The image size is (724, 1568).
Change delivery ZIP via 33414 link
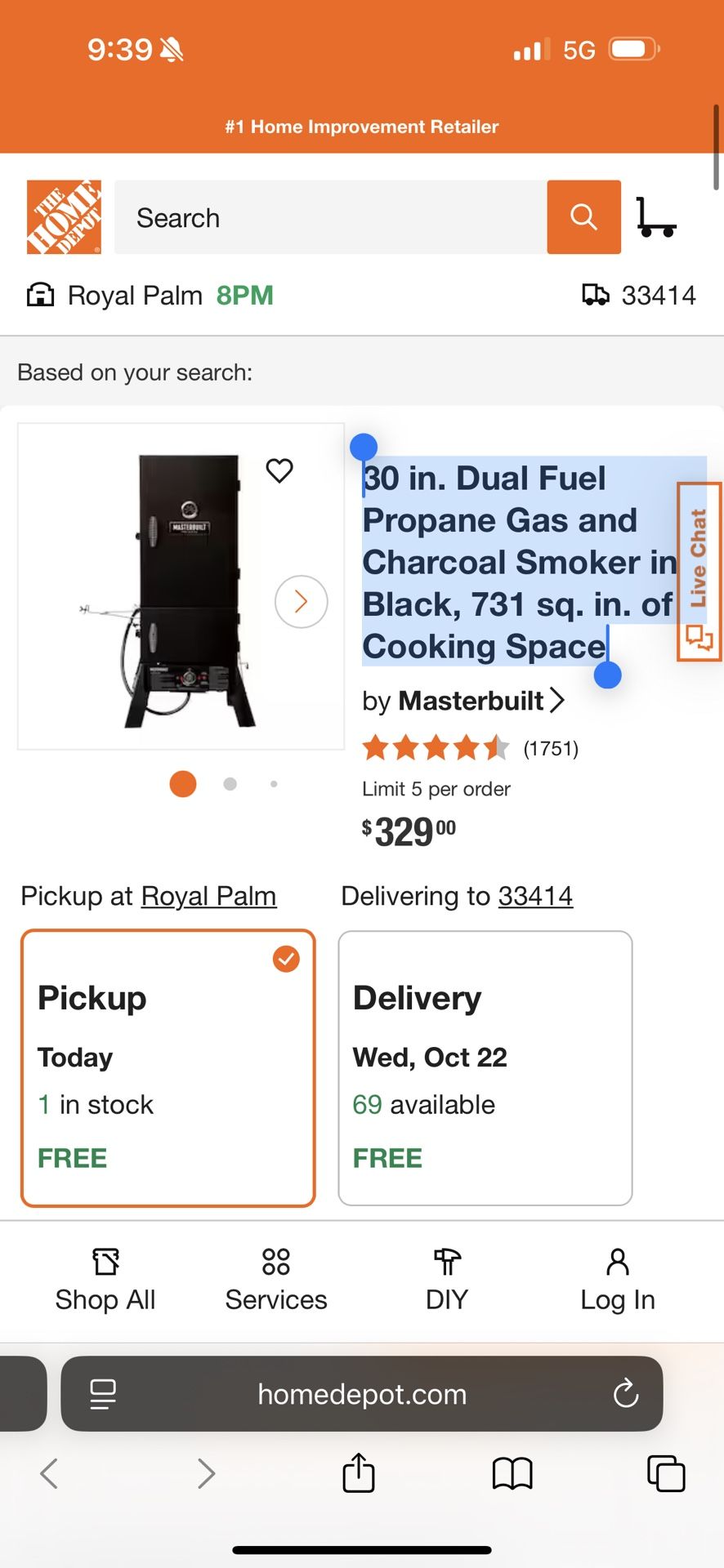(x=535, y=896)
